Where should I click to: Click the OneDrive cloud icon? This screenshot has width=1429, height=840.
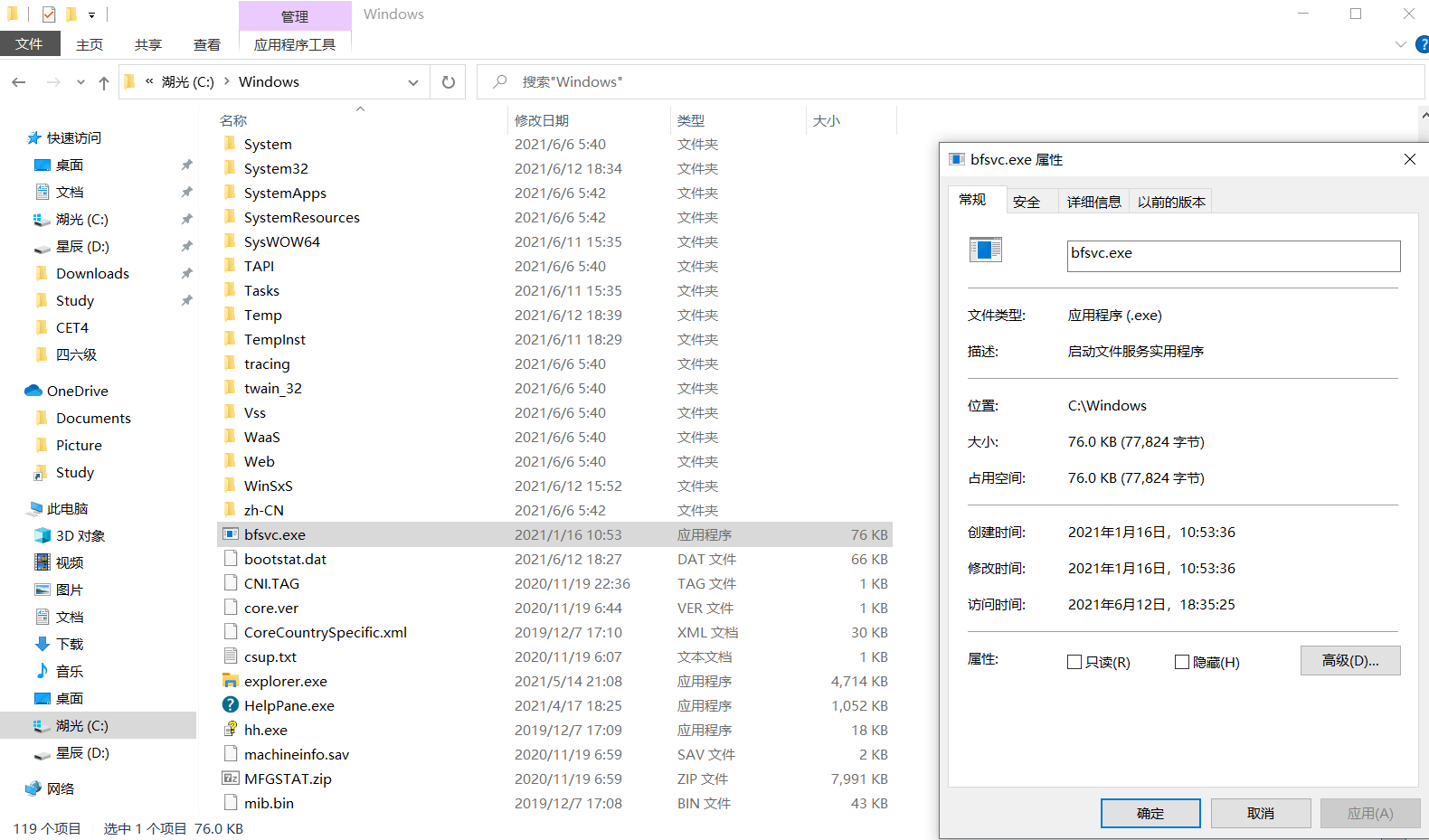pyautogui.click(x=33, y=391)
